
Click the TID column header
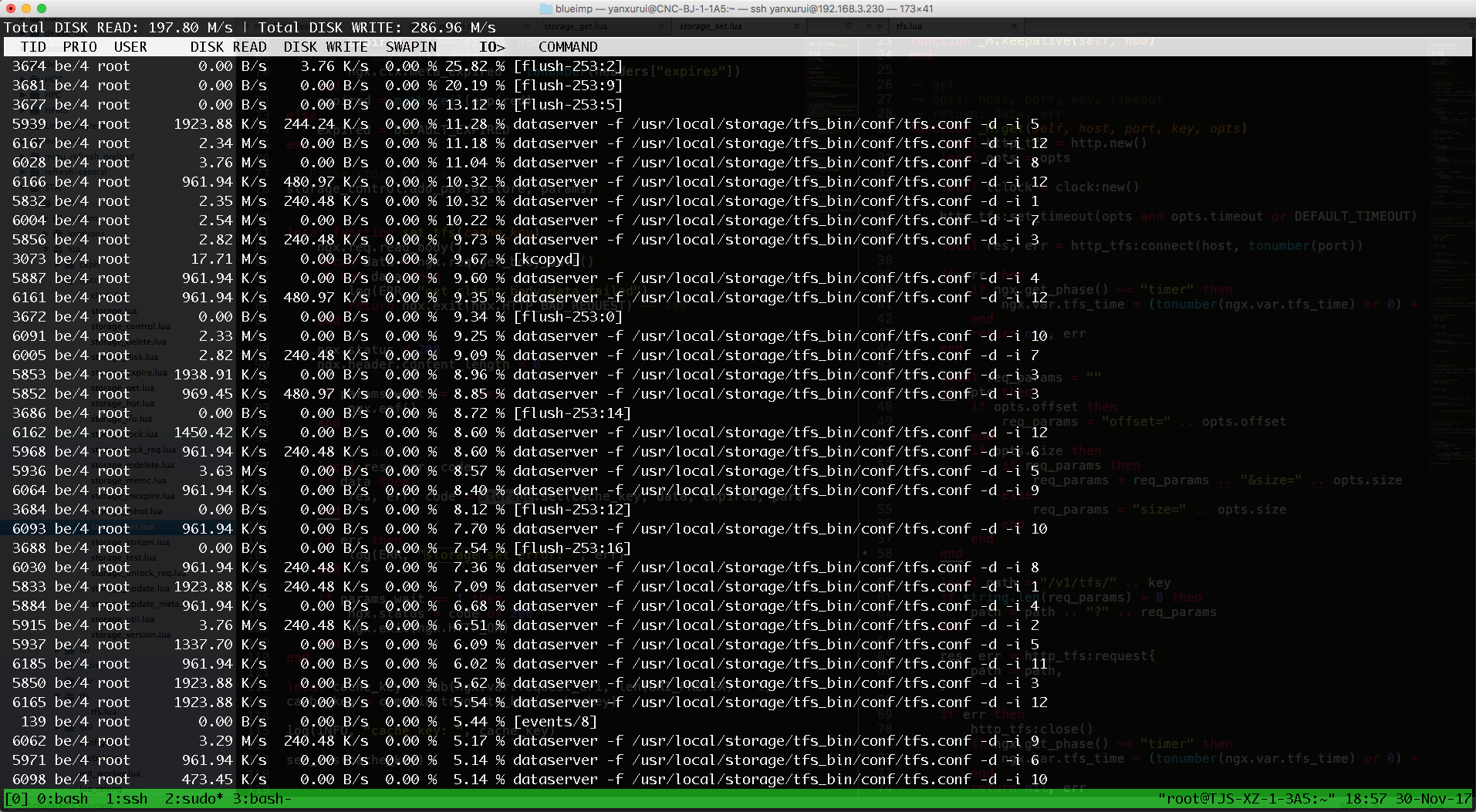pyautogui.click(x=33, y=47)
